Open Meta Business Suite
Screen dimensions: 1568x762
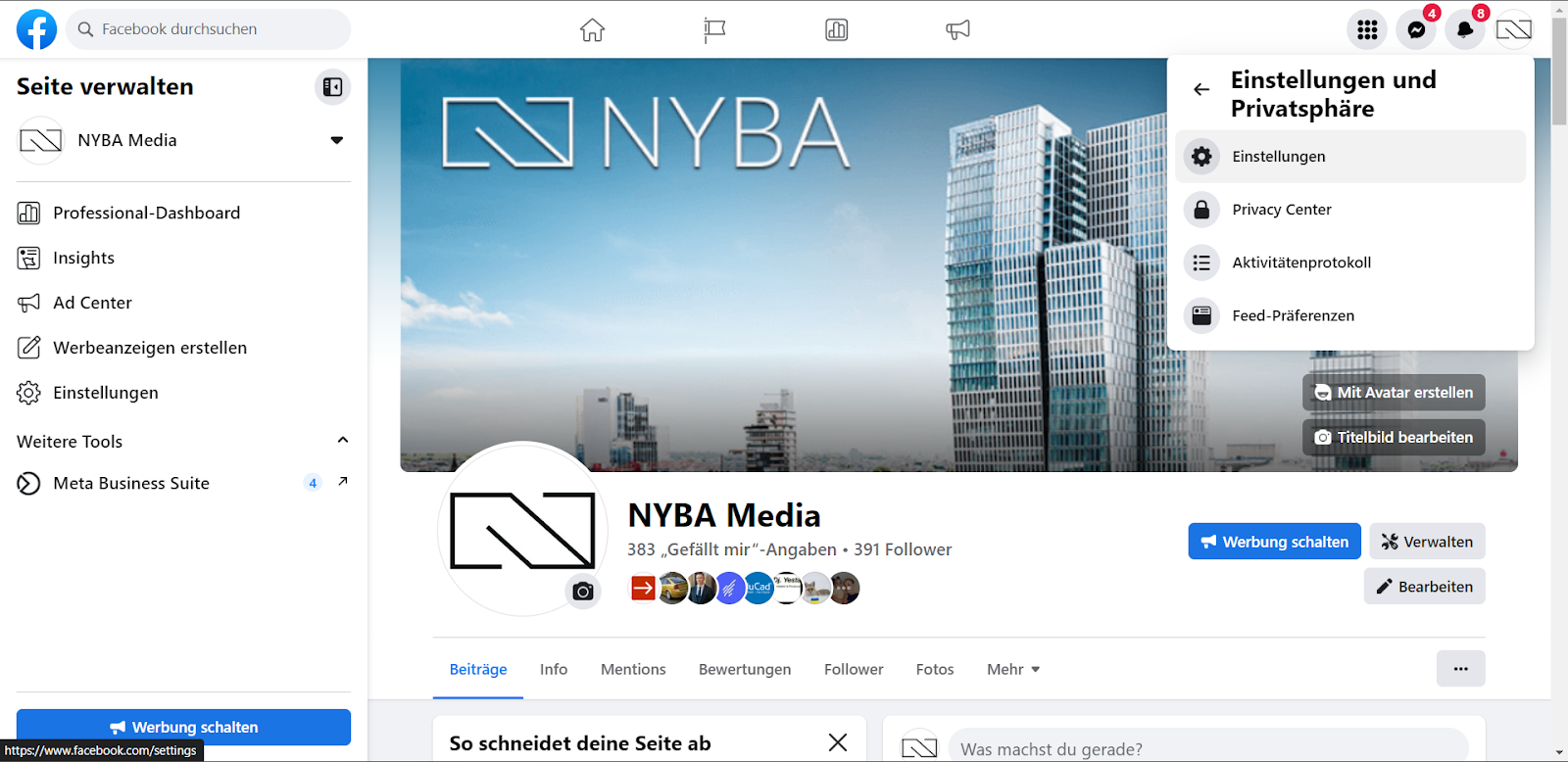pyautogui.click(x=183, y=483)
